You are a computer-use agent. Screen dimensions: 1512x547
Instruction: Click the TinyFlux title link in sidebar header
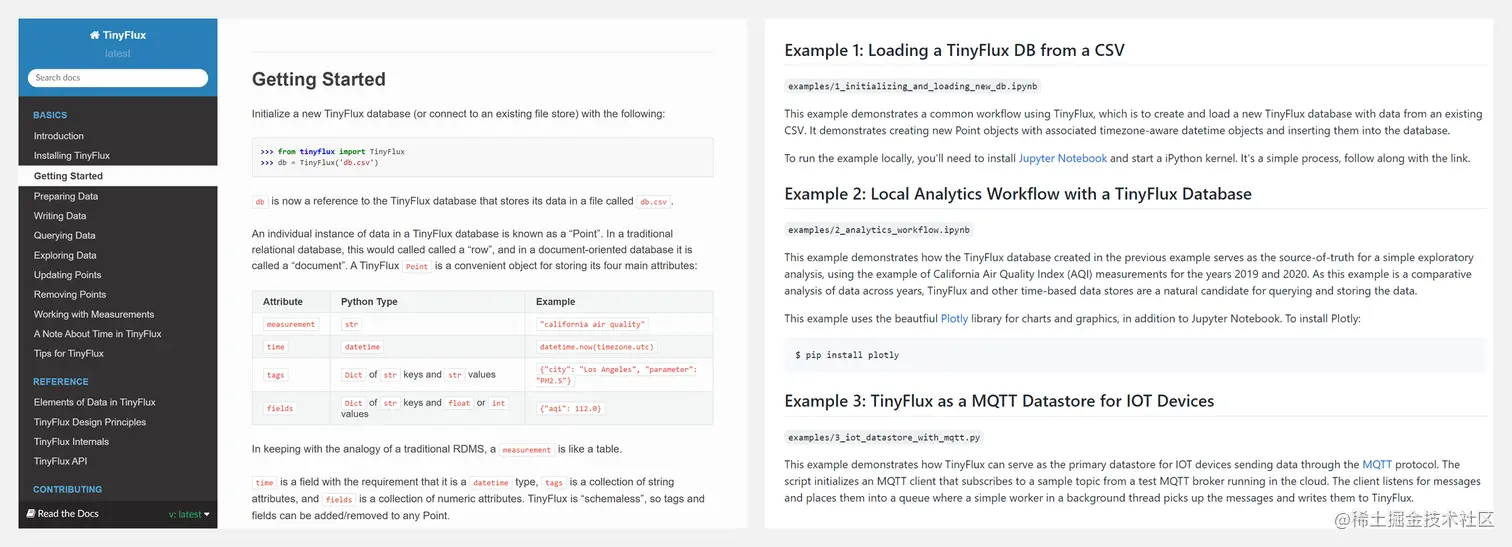[118, 35]
